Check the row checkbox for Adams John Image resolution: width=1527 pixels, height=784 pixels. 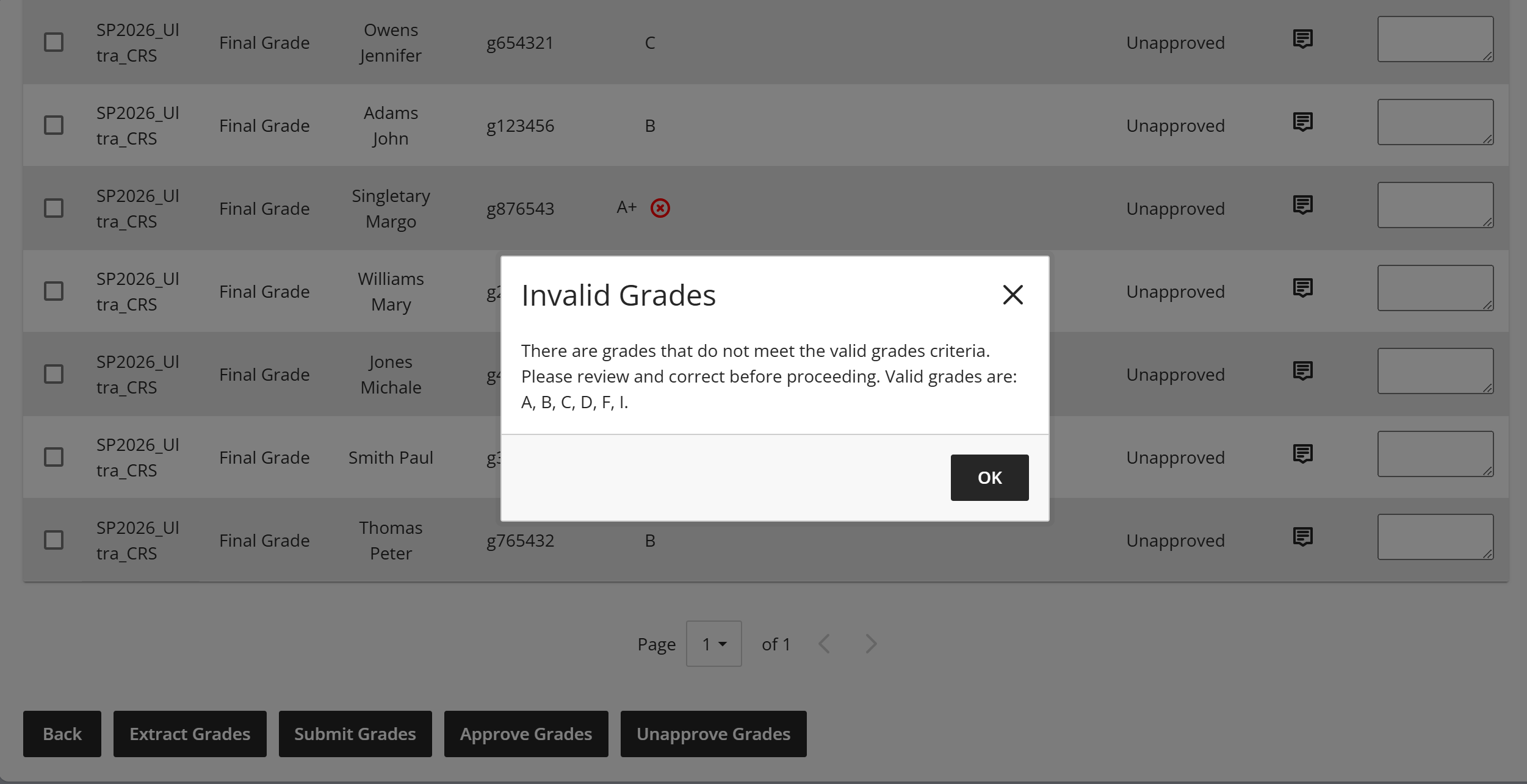(x=54, y=124)
